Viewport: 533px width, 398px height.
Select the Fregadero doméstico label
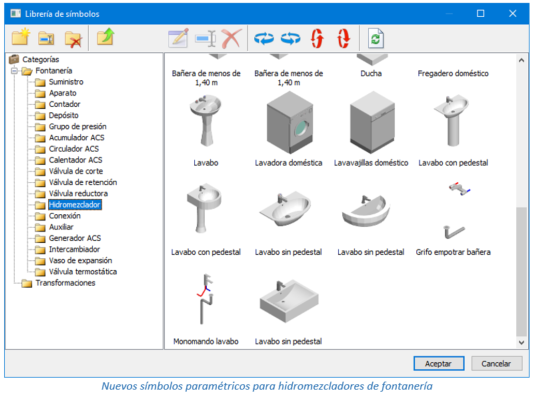pos(453,73)
